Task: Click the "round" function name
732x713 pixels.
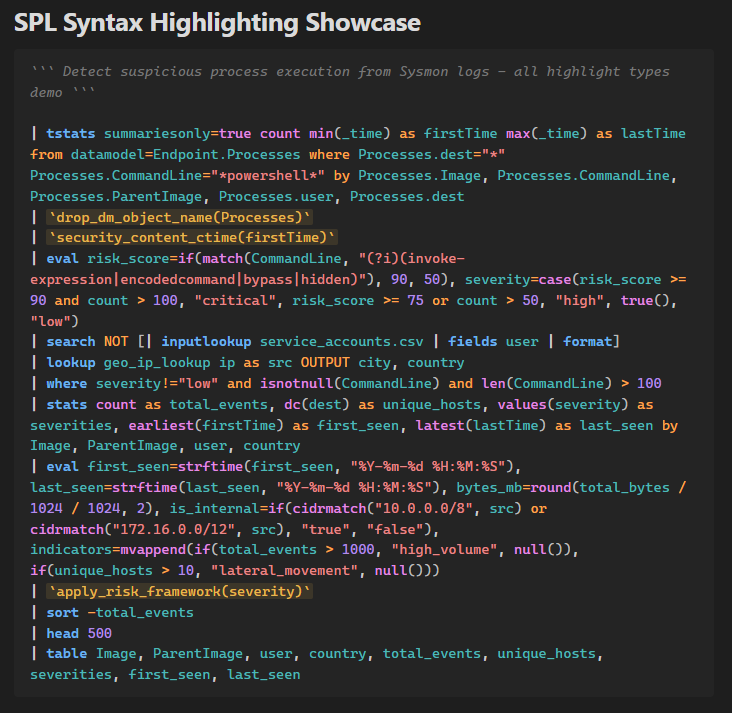Action: [x=550, y=487]
